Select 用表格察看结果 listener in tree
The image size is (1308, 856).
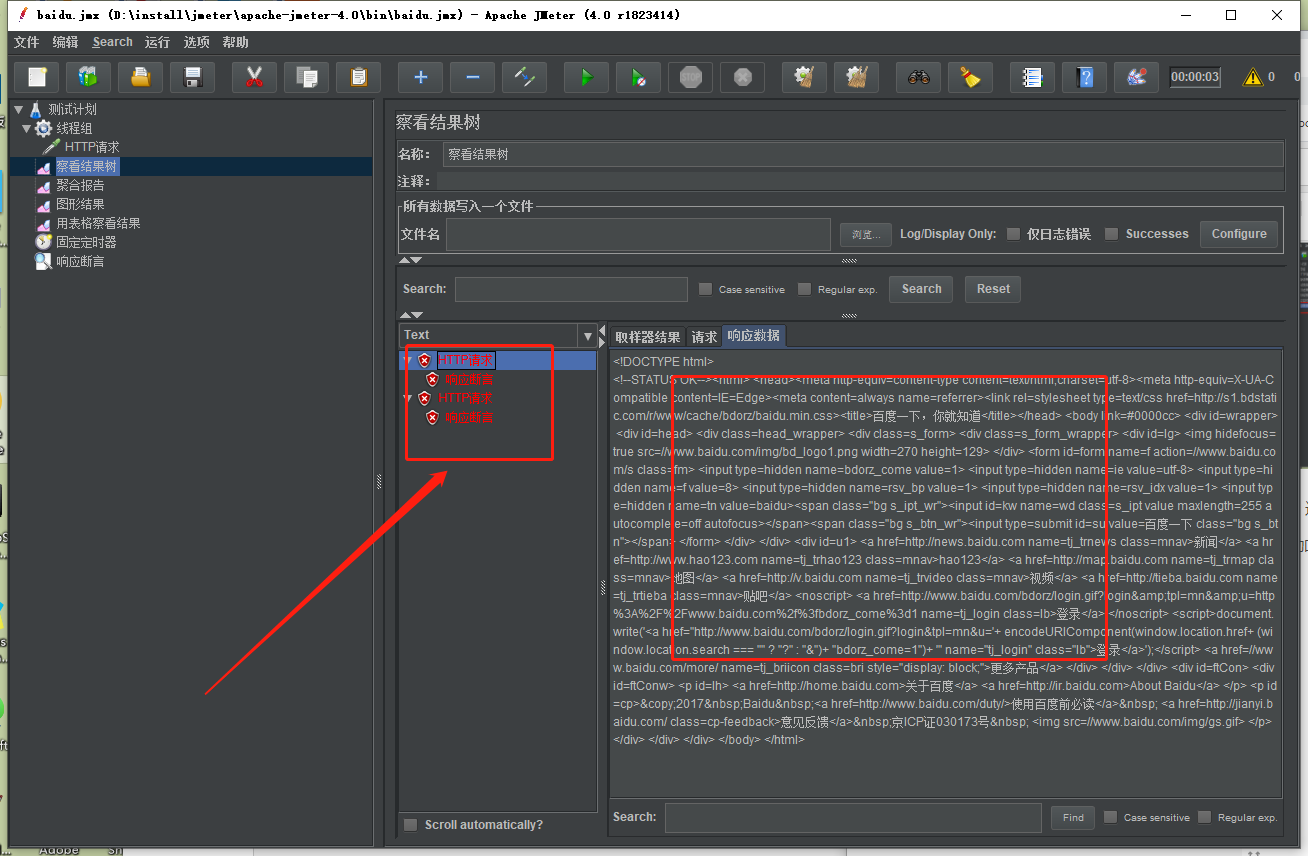click(x=98, y=223)
